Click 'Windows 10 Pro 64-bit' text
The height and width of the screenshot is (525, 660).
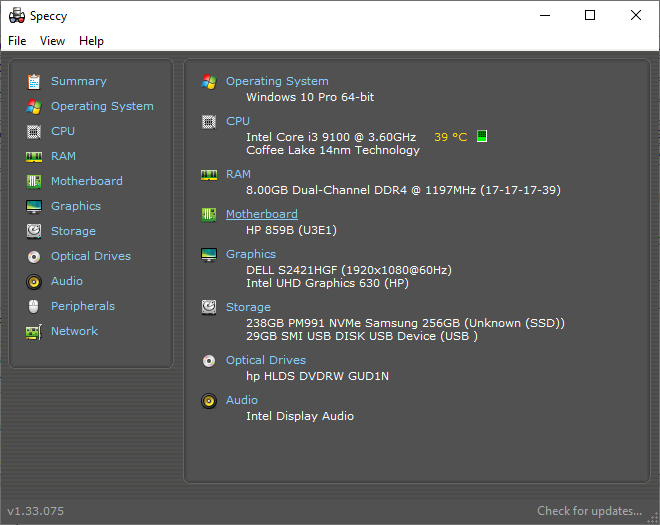pos(310,97)
